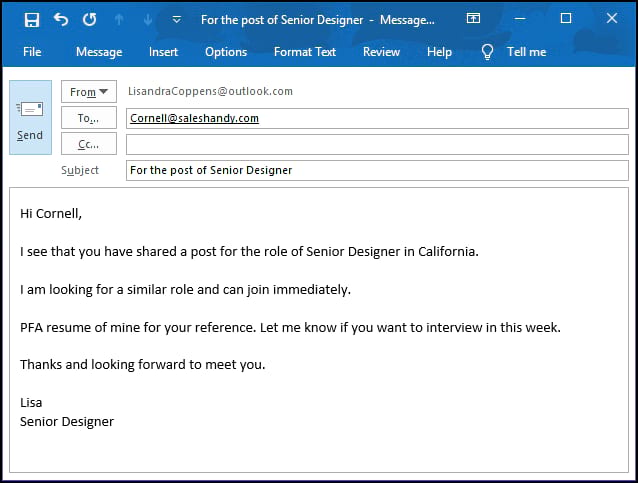638x483 pixels.
Task: Click the Tell me search box
Action: [526, 52]
